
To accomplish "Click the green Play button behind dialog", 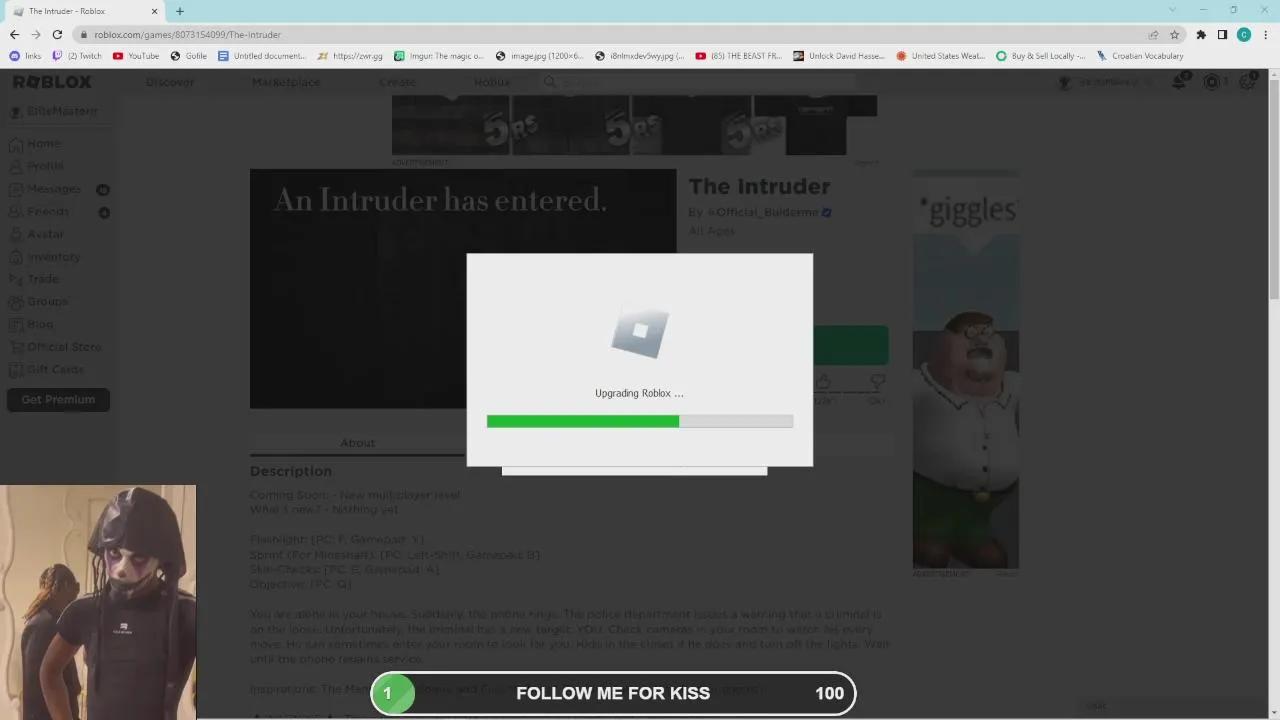I will [850, 345].
